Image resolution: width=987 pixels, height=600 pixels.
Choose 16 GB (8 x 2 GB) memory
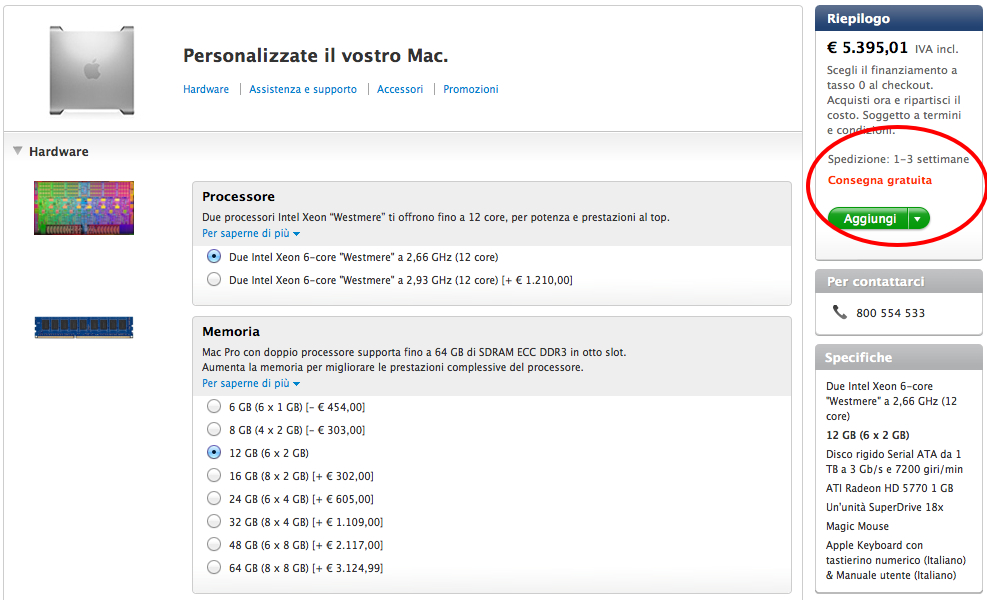(214, 476)
